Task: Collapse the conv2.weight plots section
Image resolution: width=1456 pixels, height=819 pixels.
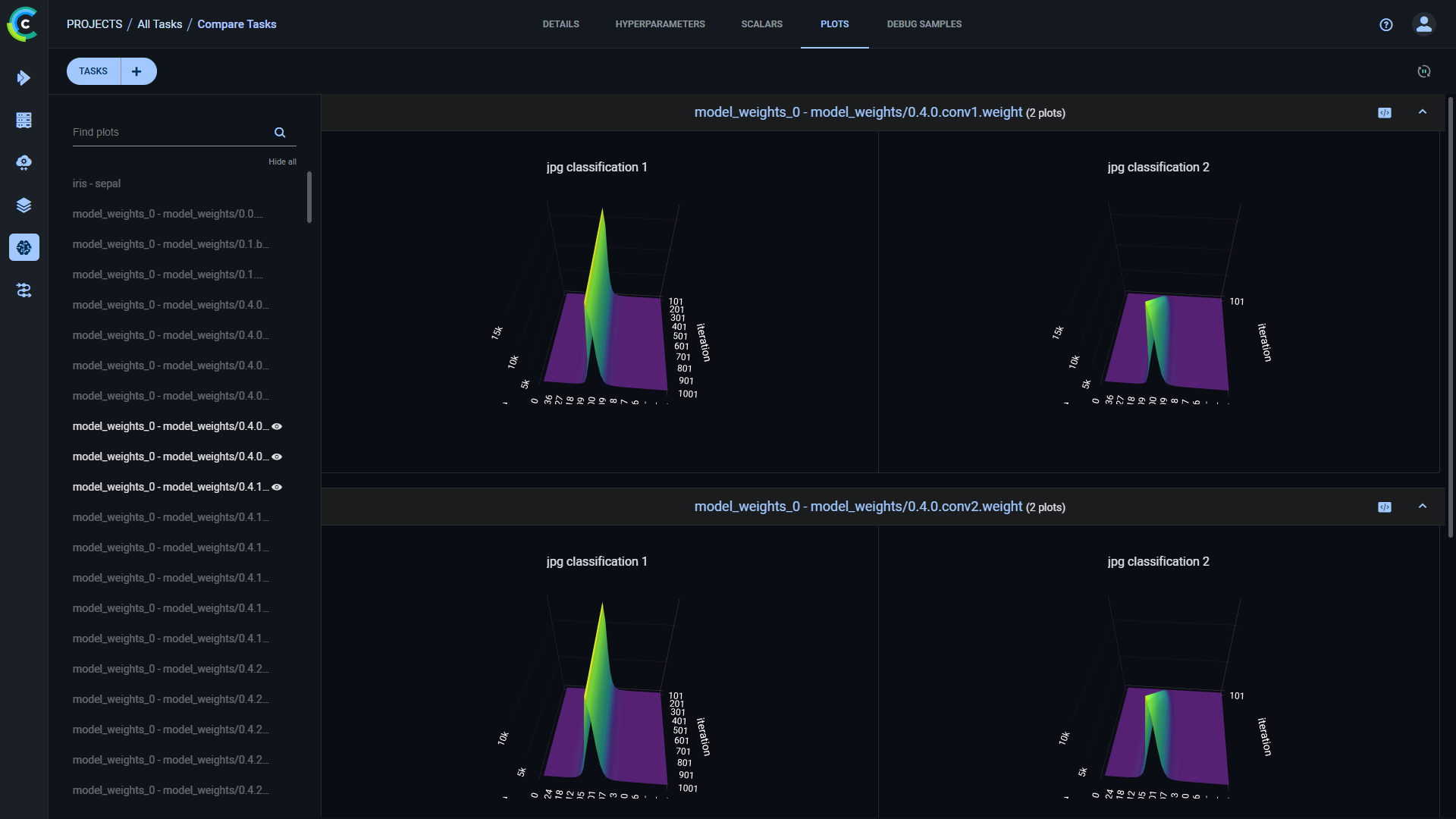Action: 1423,507
